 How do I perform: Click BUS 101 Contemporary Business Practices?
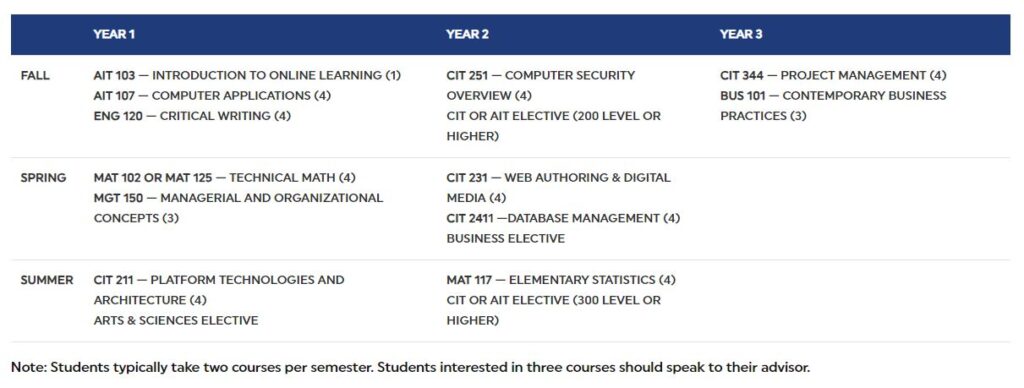tap(833, 106)
